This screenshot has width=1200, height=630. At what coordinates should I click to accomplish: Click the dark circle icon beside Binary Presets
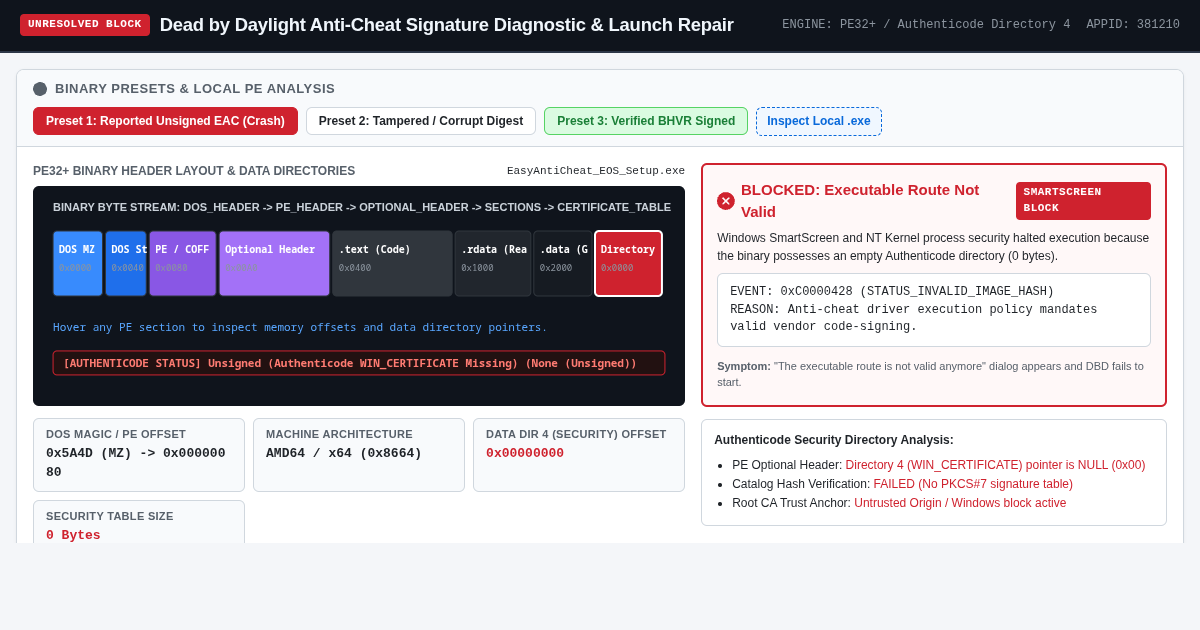[x=40, y=89]
